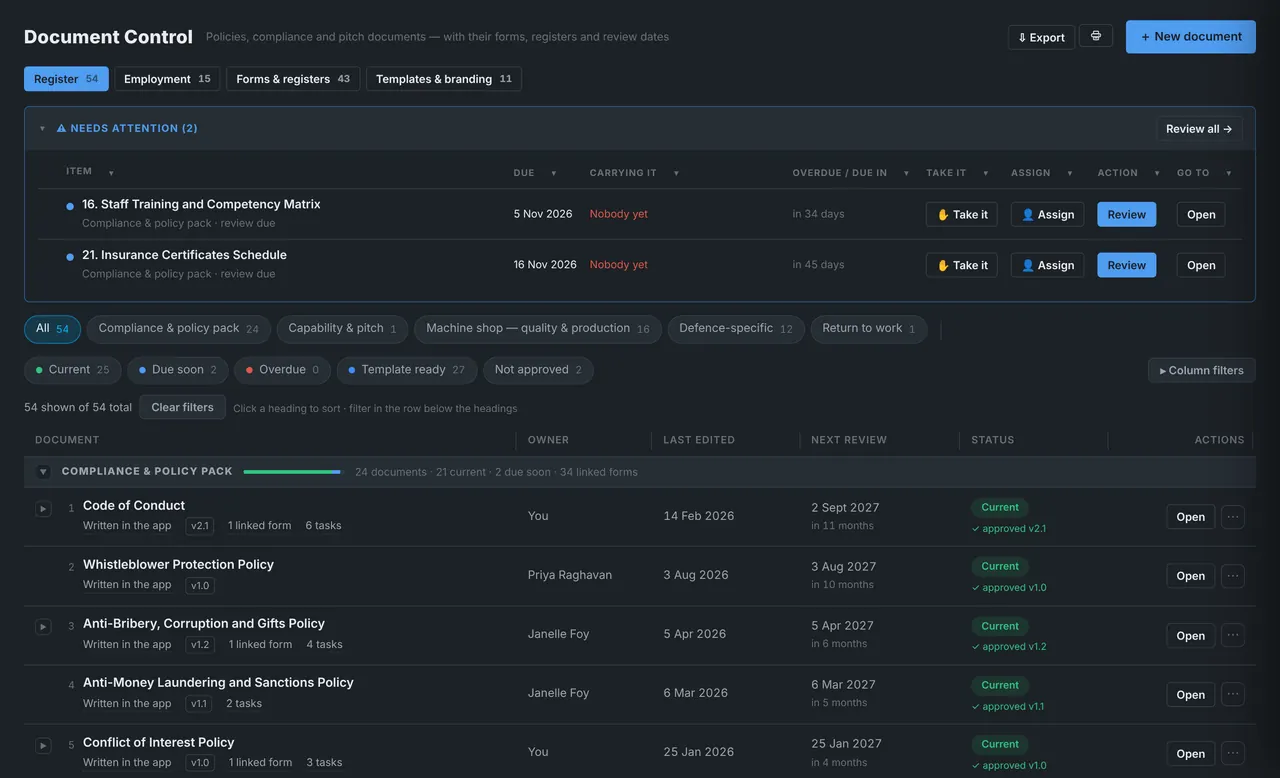The width and height of the screenshot is (1280, 778).
Task: Open the Carrying It column dropdown
Action: (676, 173)
